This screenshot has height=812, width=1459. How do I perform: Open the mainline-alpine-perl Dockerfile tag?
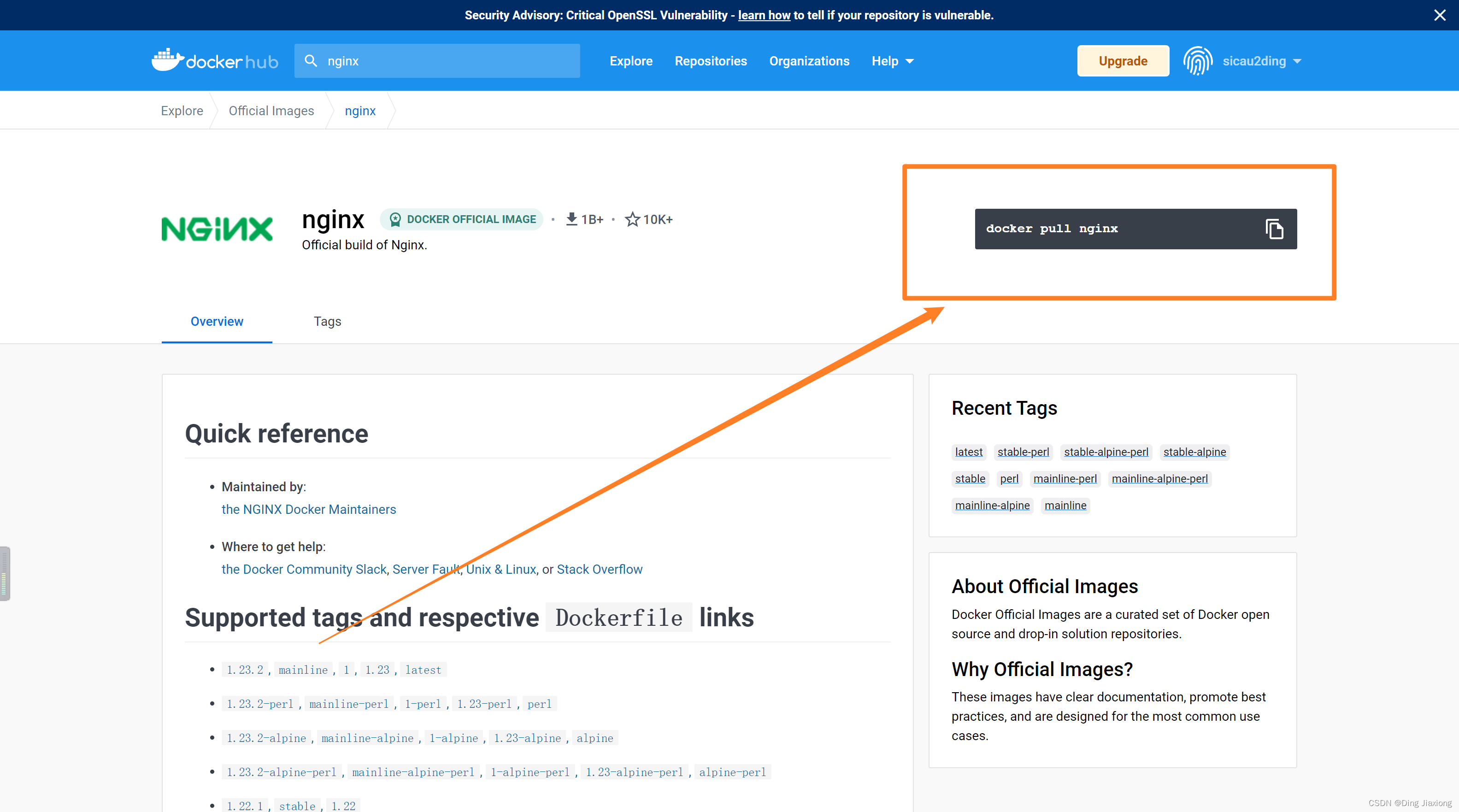pyautogui.click(x=413, y=772)
